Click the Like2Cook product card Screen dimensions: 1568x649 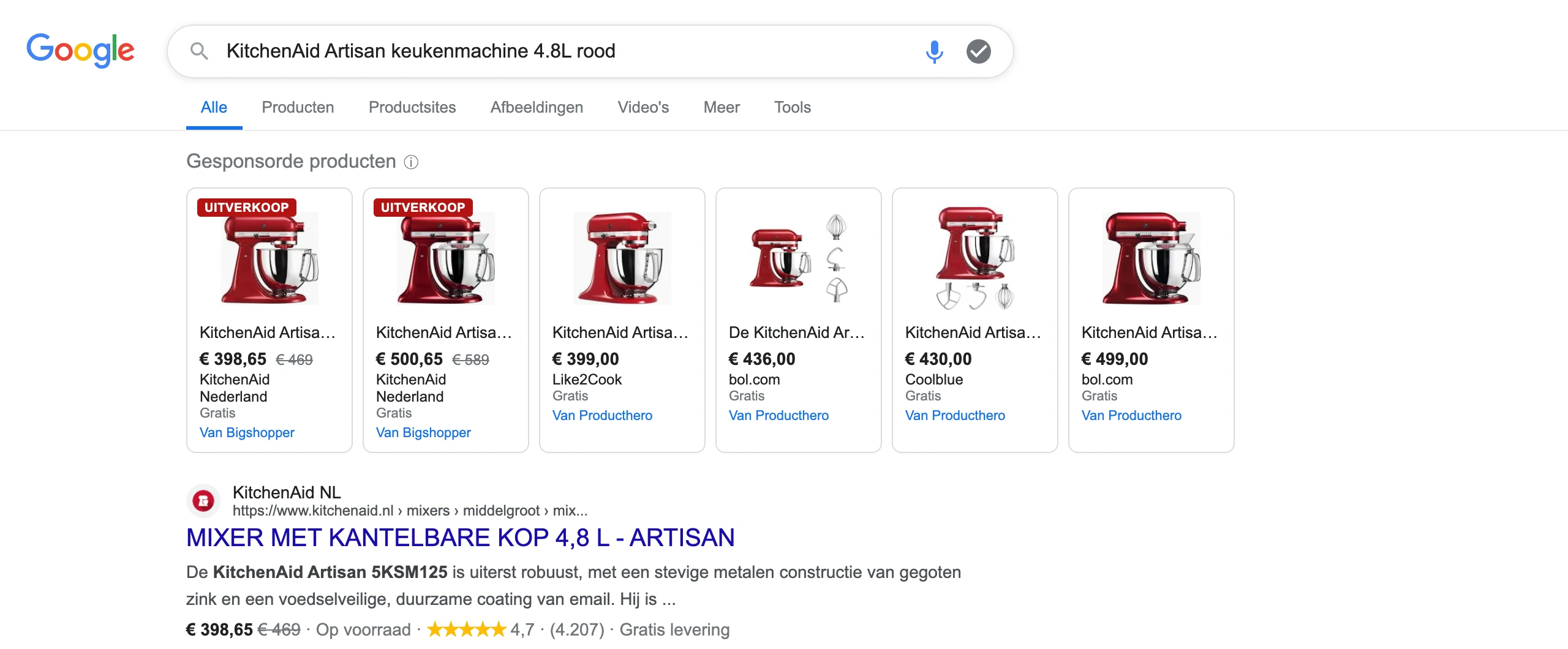pos(622,318)
